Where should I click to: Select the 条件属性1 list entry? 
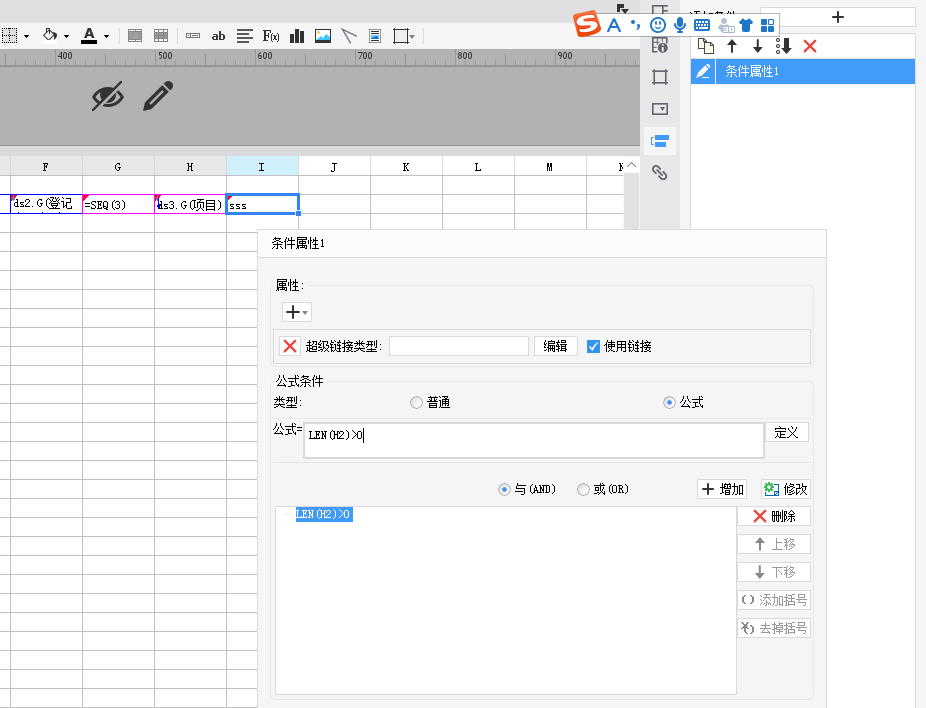click(815, 71)
